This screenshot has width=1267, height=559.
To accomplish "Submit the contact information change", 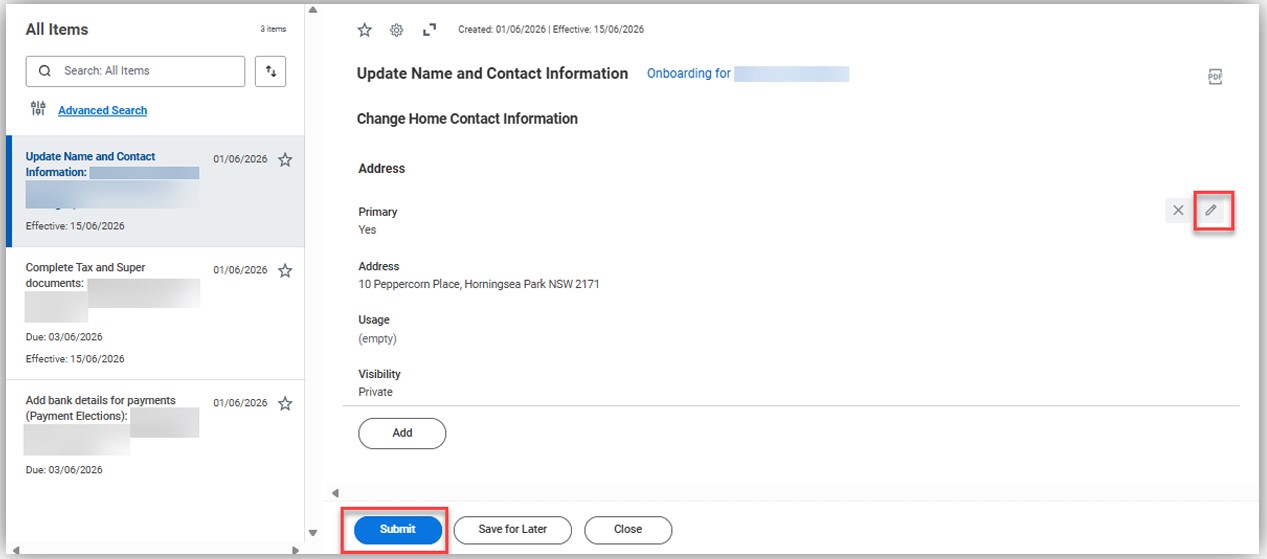I will click(x=397, y=529).
